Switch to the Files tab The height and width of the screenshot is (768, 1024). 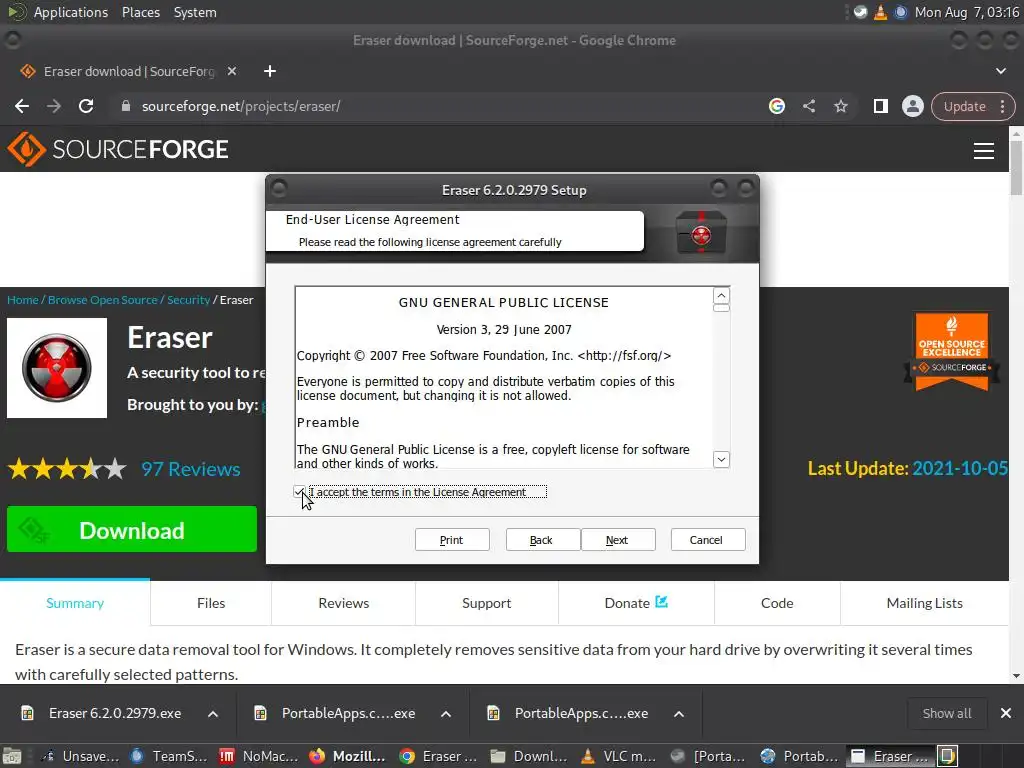pos(211,603)
